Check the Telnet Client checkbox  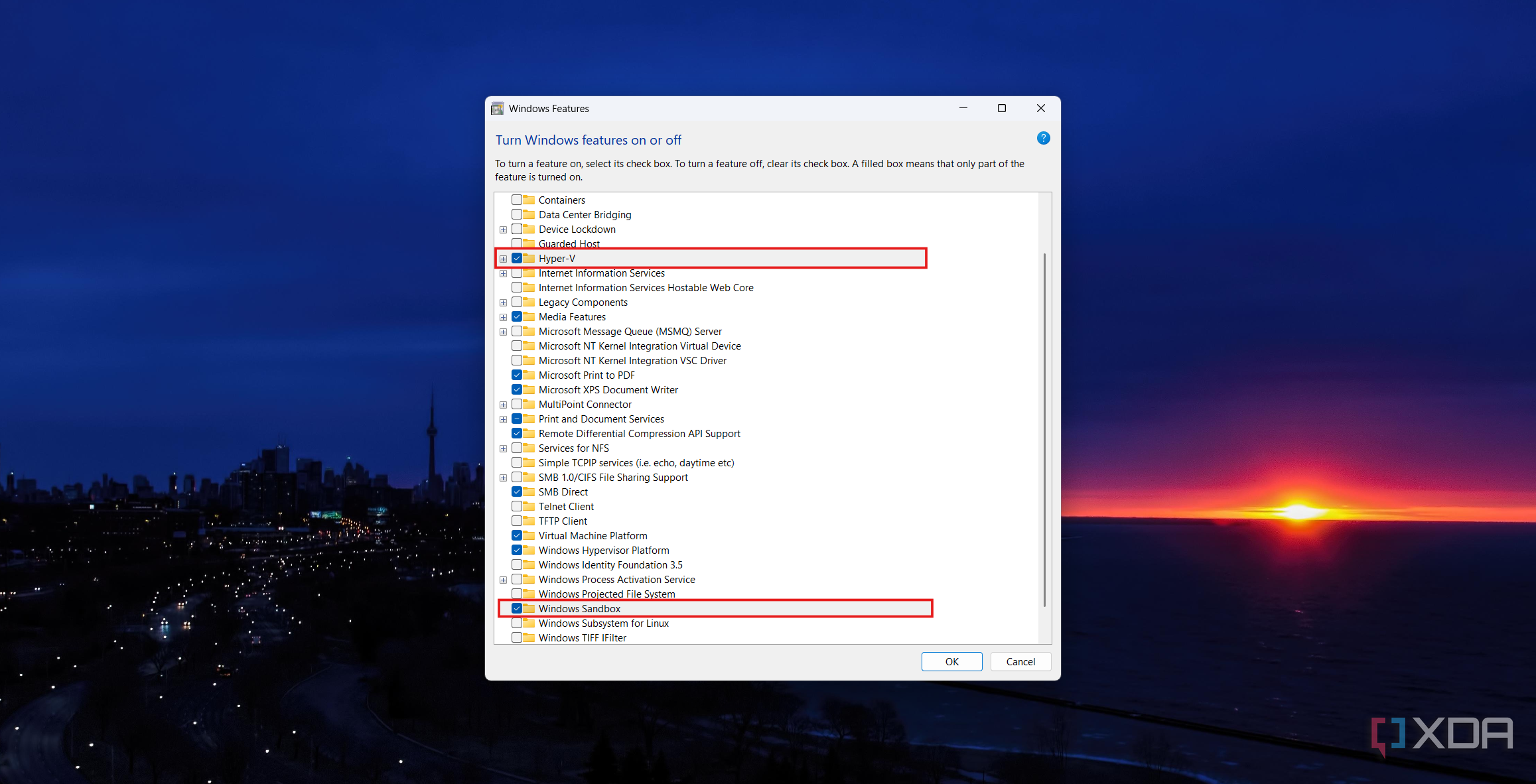point(516,506)
